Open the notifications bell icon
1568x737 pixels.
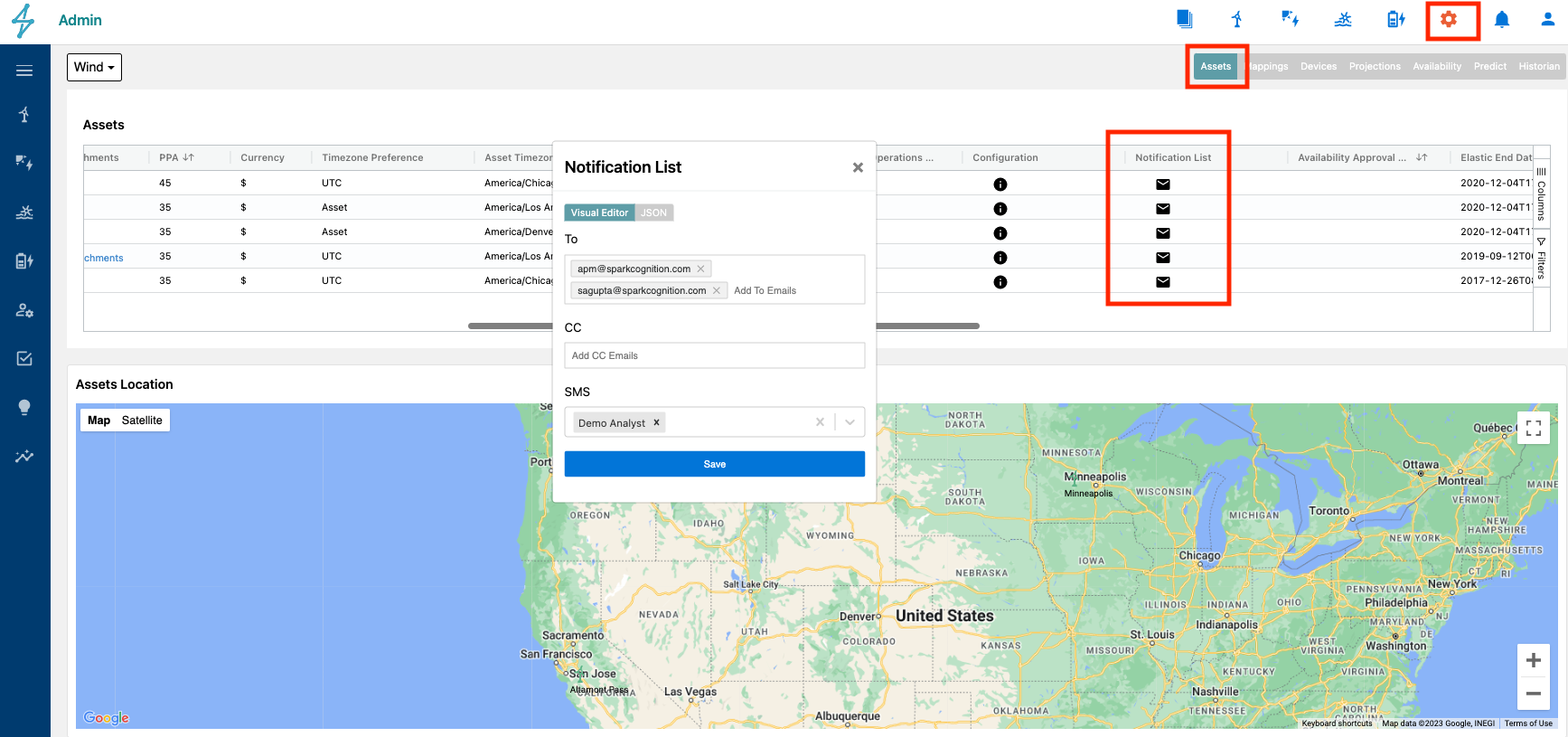pyautogui.click(x=1502, y=19)
